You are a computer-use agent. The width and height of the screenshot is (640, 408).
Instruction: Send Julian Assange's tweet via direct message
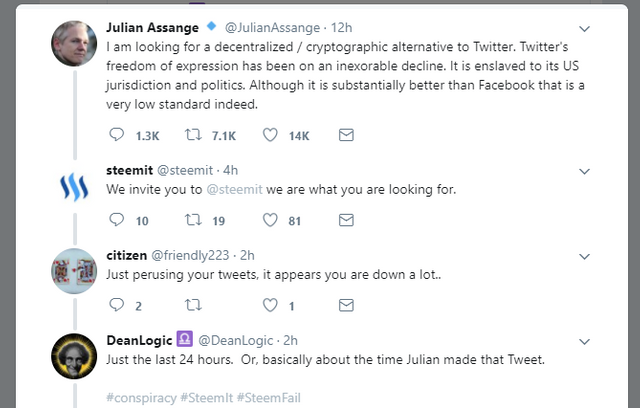click(346, 135)
